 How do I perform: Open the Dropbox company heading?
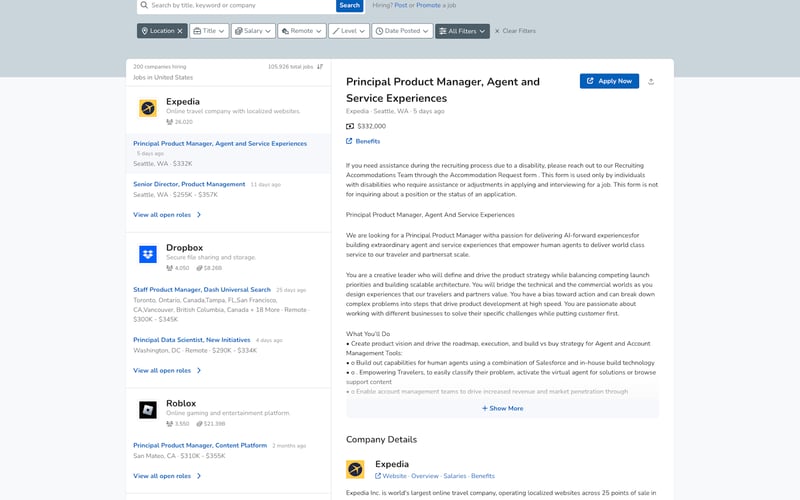pyautogui.click(x=184, y=247)
